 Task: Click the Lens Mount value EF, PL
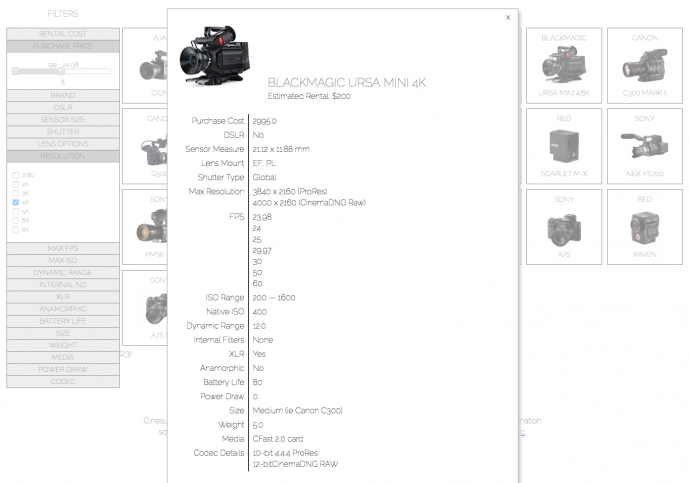point(264,163)
